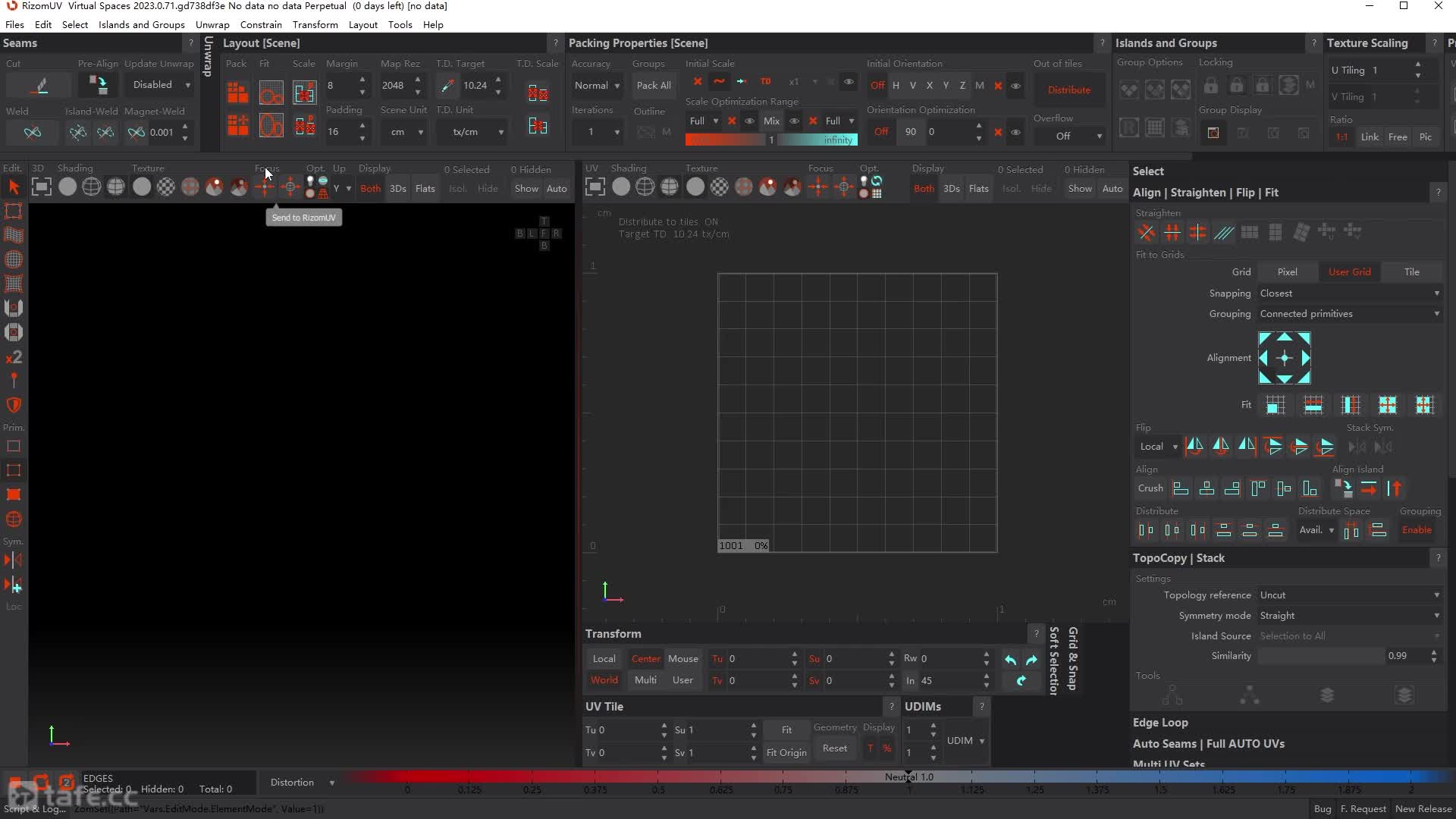The height and width of the screenshot is (819, 1456).
Task: Click the Pack All button
Action: (x=654, y=86)
